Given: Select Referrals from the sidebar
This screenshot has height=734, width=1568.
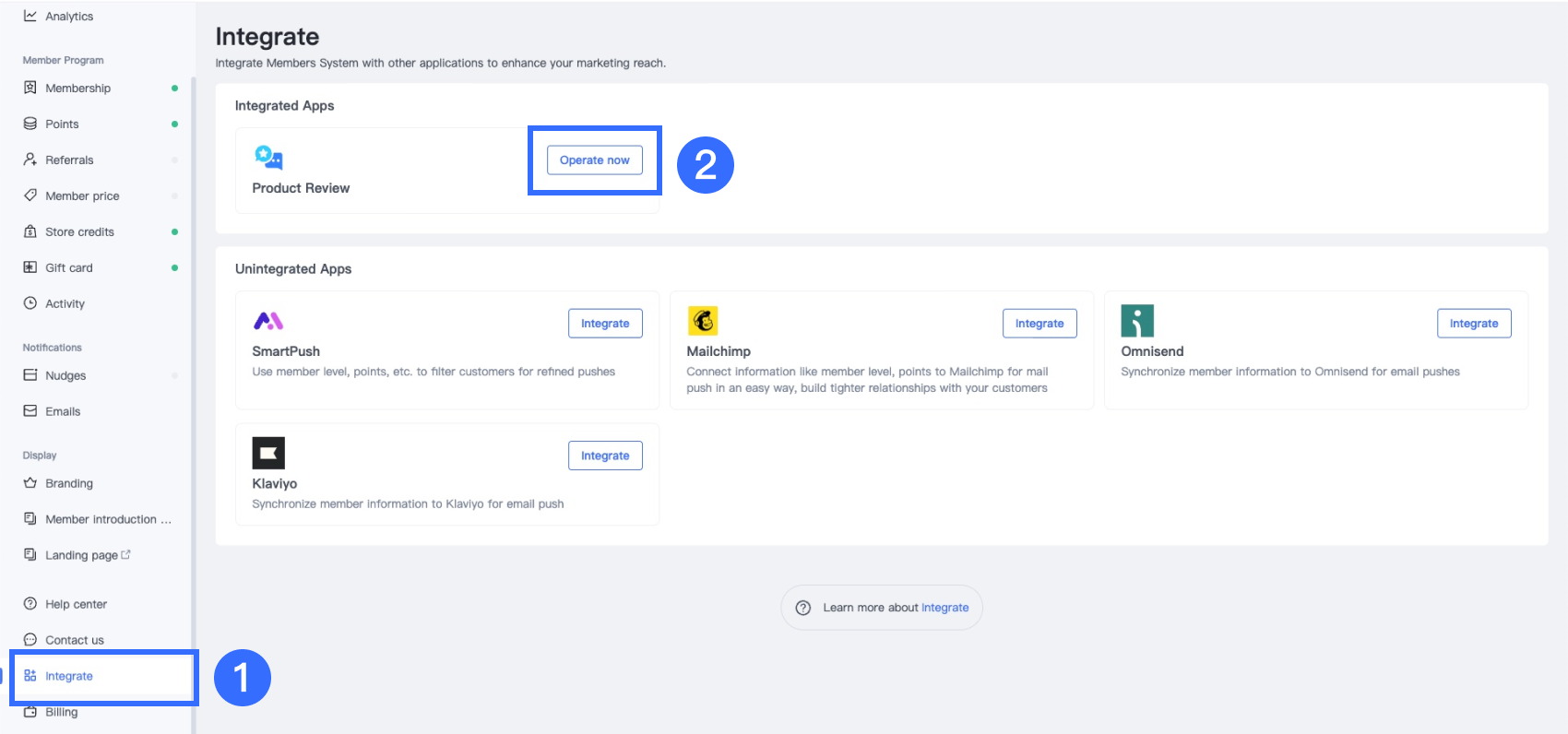Looking at the screenshot, I should 69,160.
